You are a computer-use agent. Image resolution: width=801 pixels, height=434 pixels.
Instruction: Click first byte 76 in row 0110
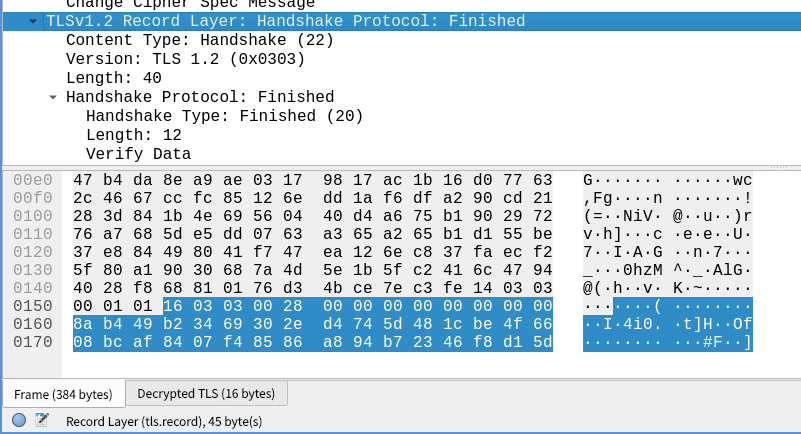[x=83, y=234]
